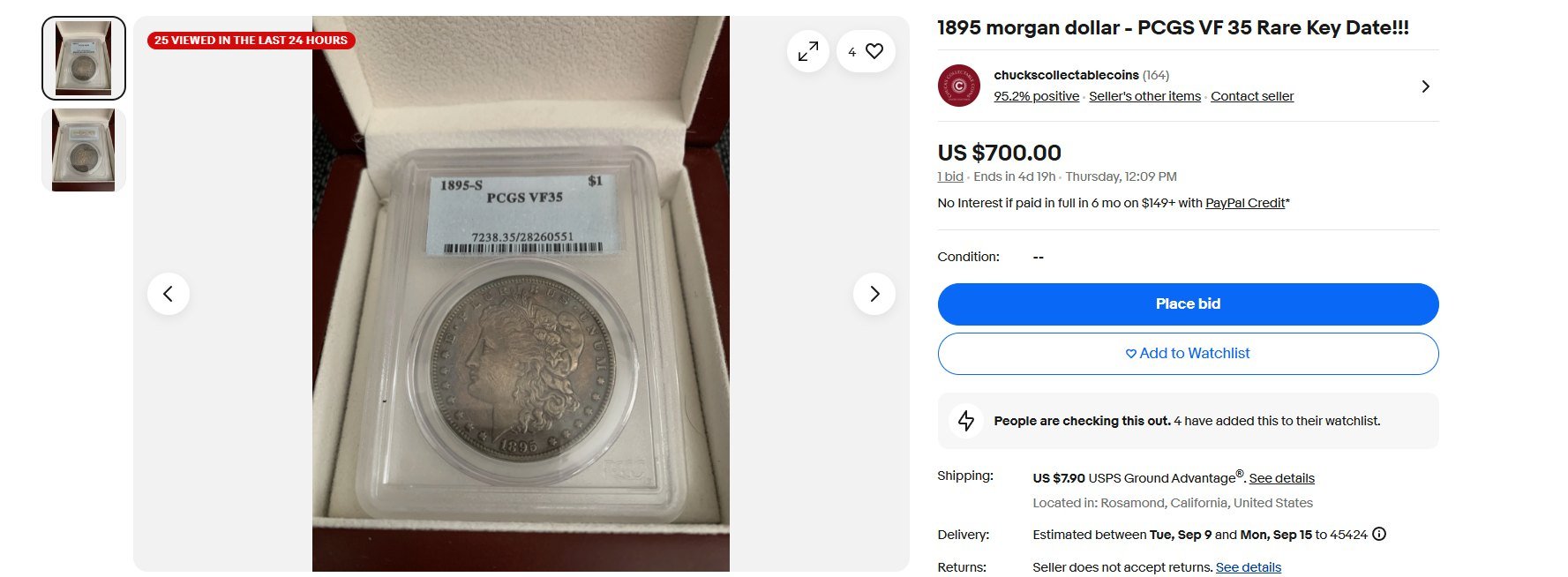Open the fullscreen image expand icon
Screen dimensions: 1568x577
(807, 52)
